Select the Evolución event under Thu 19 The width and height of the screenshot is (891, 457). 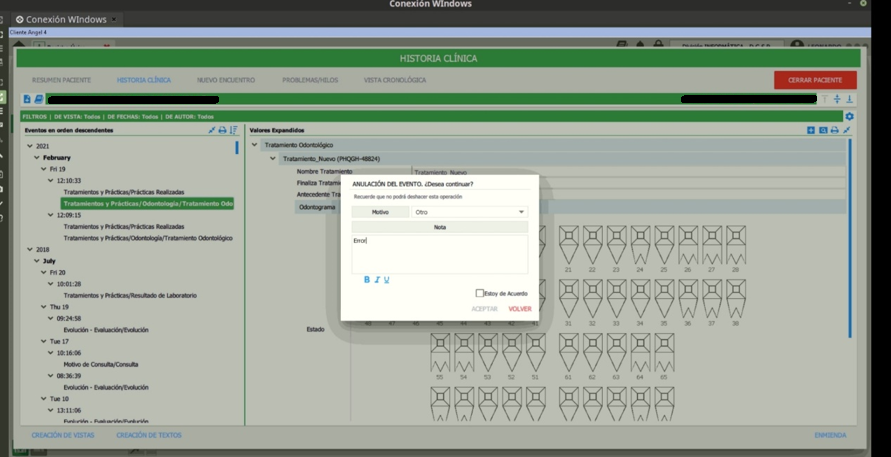tap(106, 330)
